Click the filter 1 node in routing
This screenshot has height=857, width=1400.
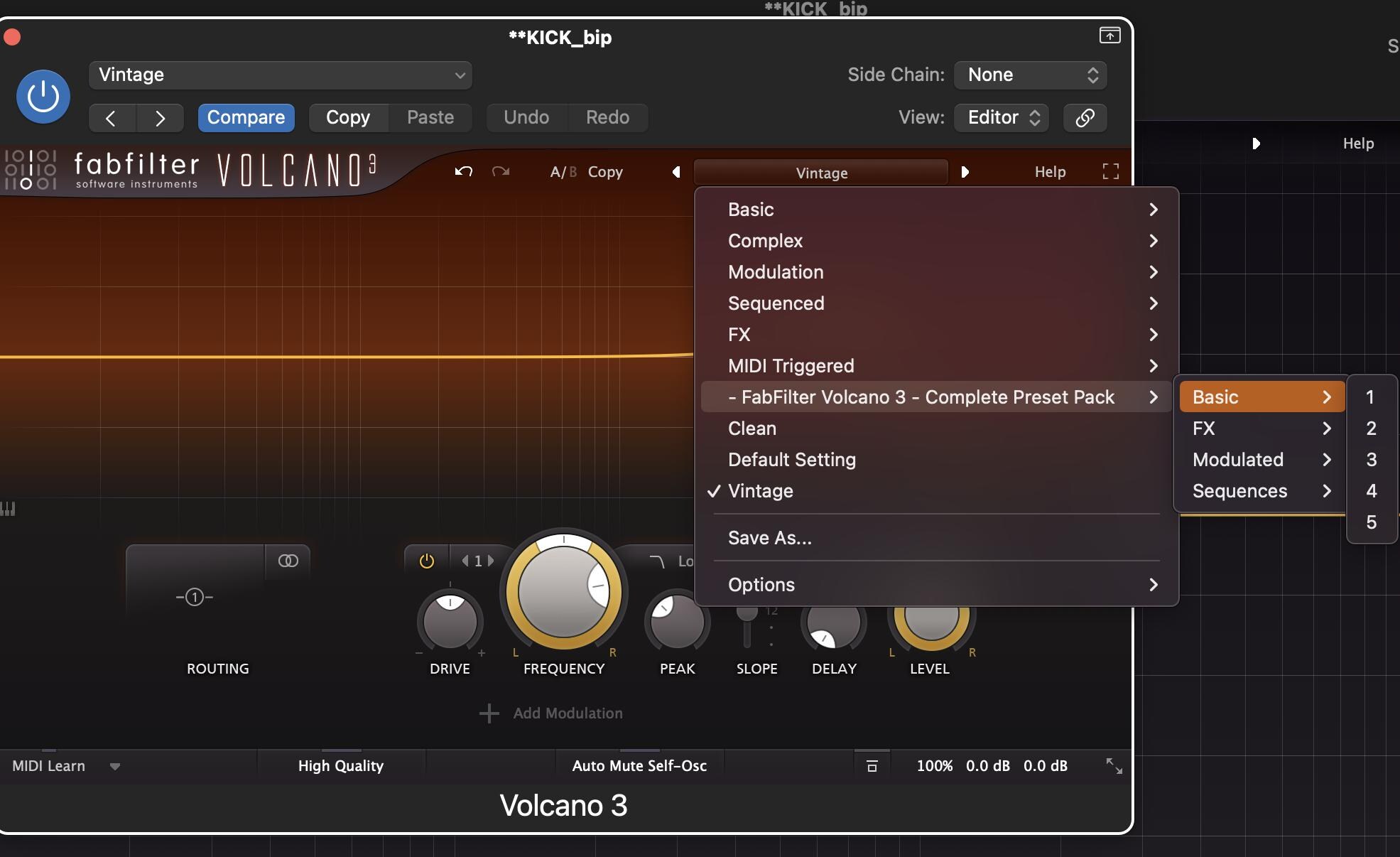click(x=195, y=597)
